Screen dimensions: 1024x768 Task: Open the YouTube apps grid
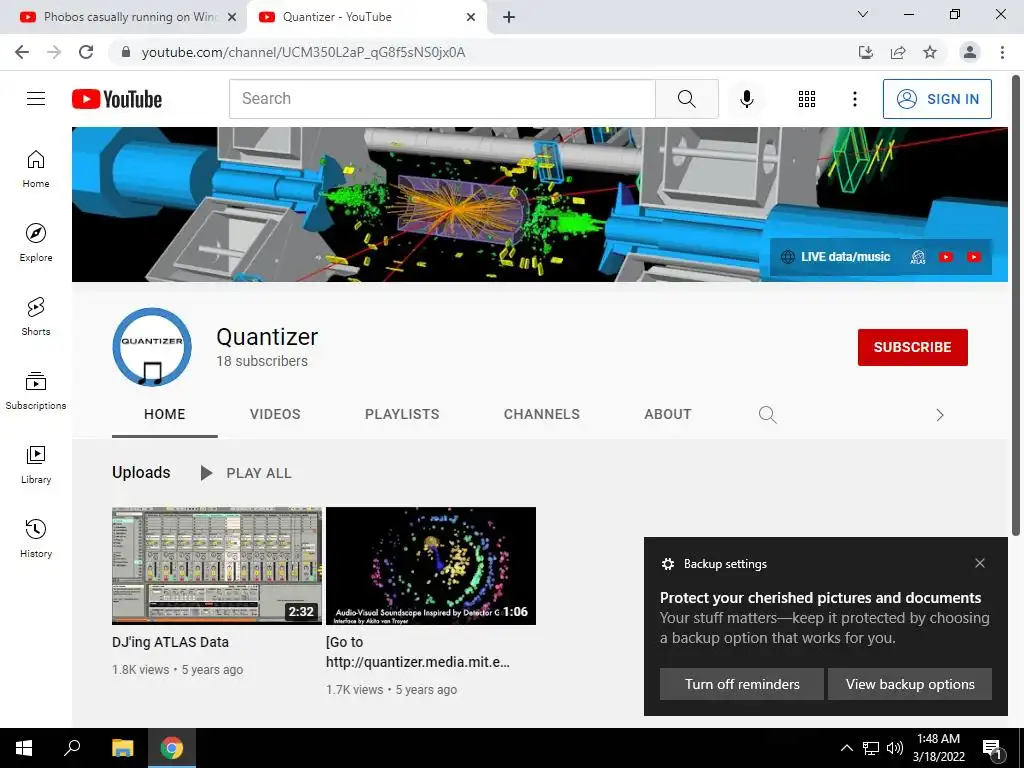click(x=807, y=99)
